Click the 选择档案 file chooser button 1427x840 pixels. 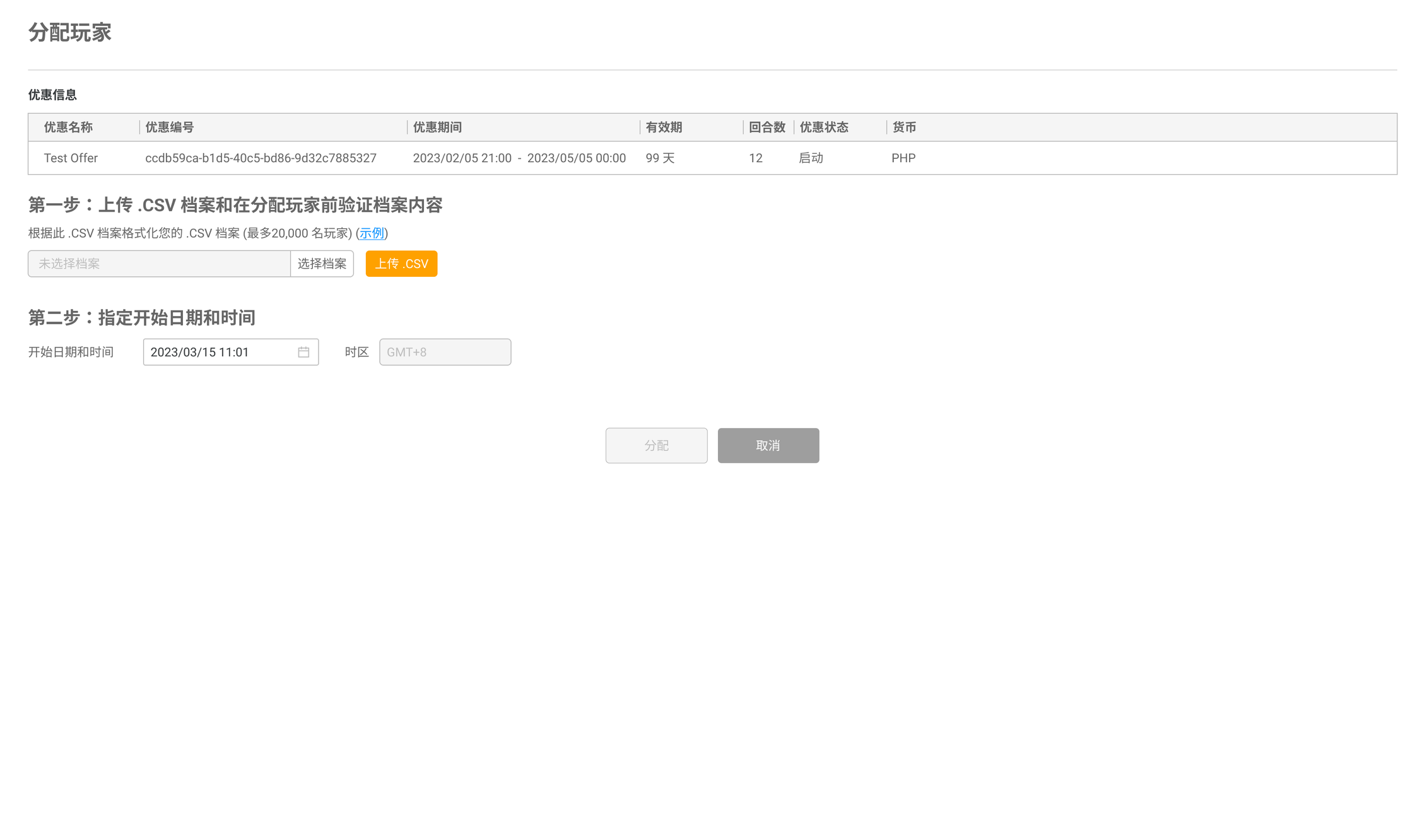click(x=322, y=264)
